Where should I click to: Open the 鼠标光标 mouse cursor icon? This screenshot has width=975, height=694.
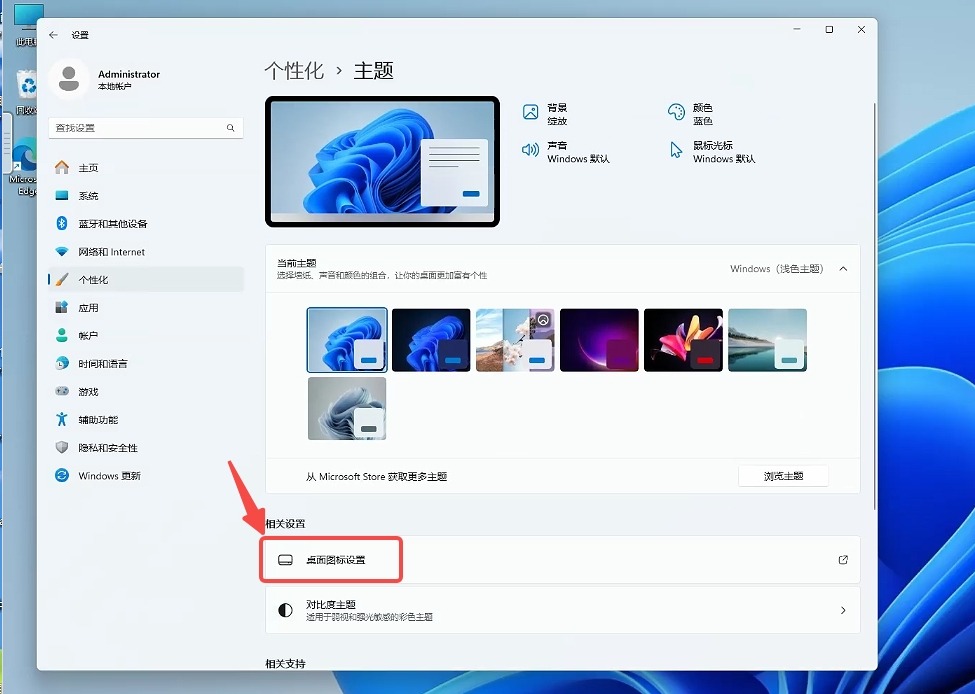coord(676,151)
